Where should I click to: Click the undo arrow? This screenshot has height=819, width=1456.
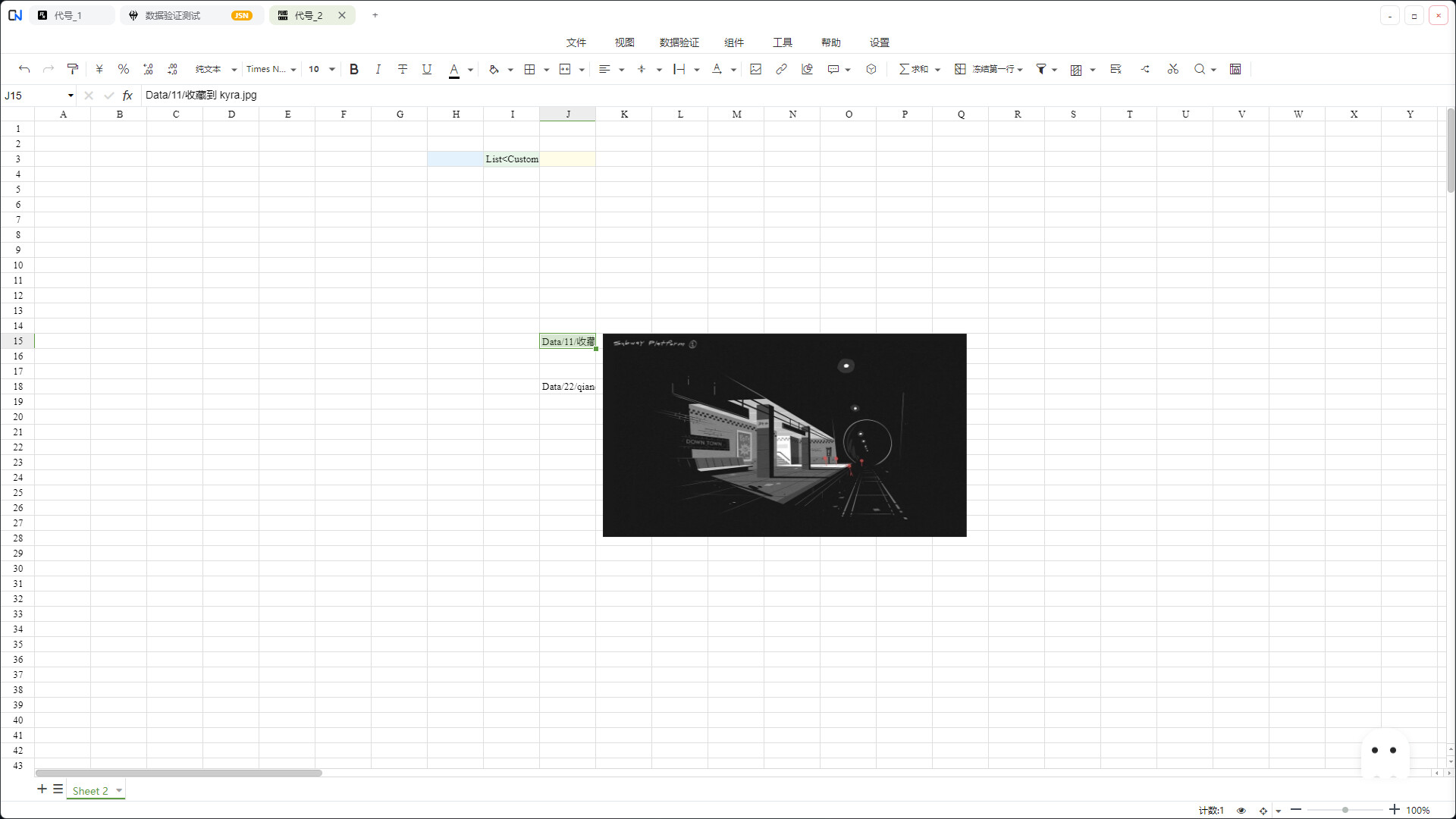[x=24, y=69]
